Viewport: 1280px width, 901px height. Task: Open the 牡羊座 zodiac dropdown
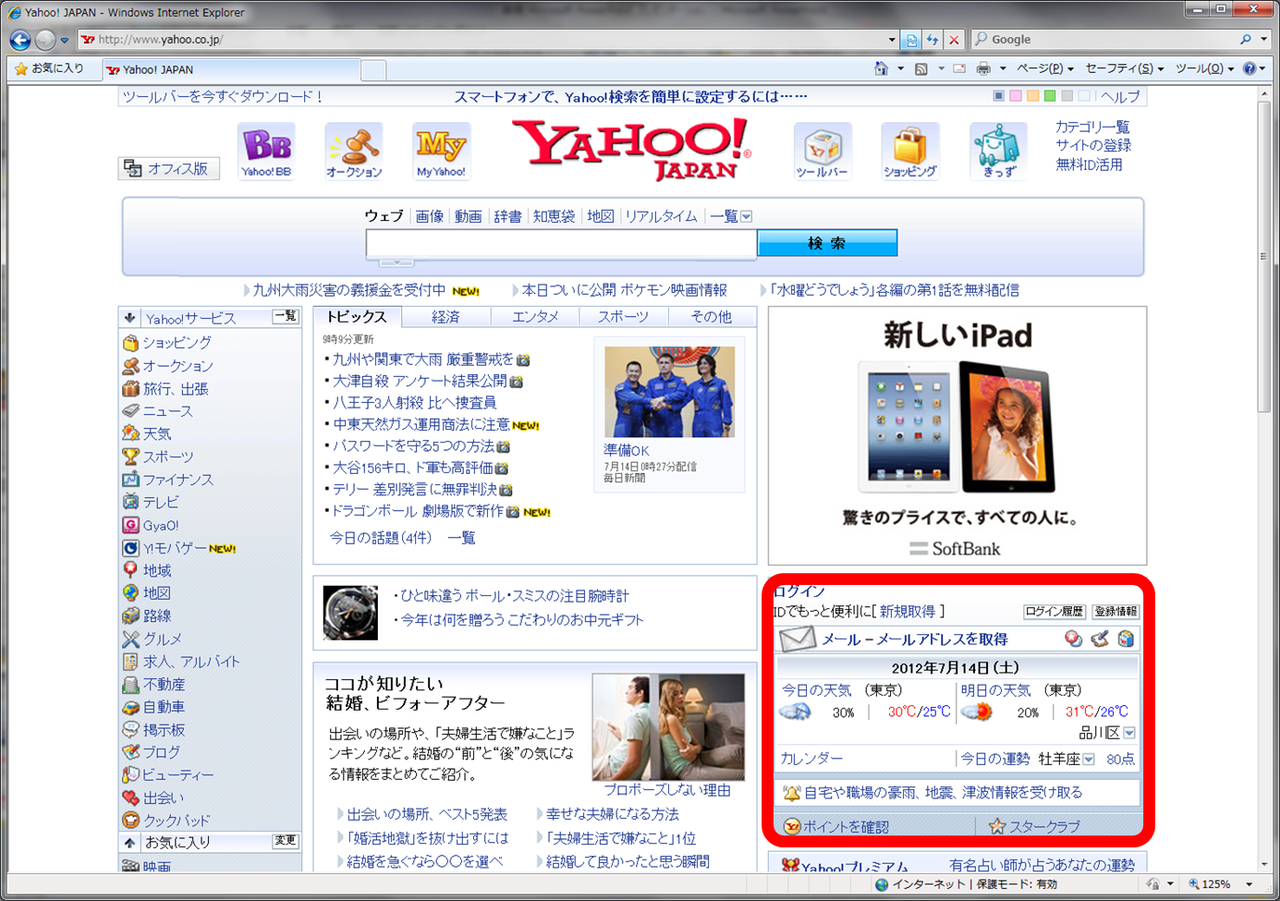(1088, 760)
